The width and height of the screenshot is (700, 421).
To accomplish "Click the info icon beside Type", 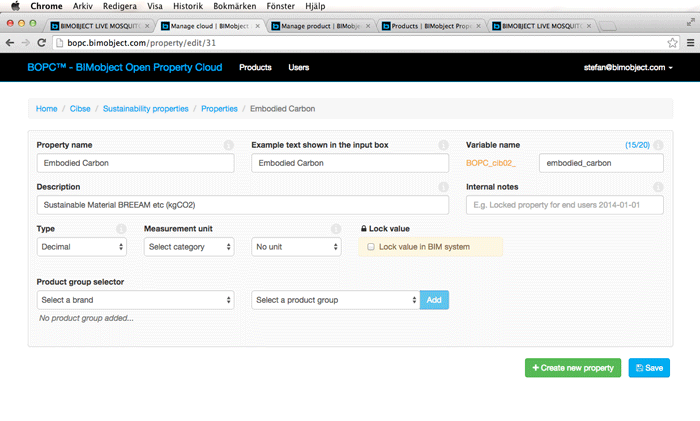I will [x=121, y=229].
